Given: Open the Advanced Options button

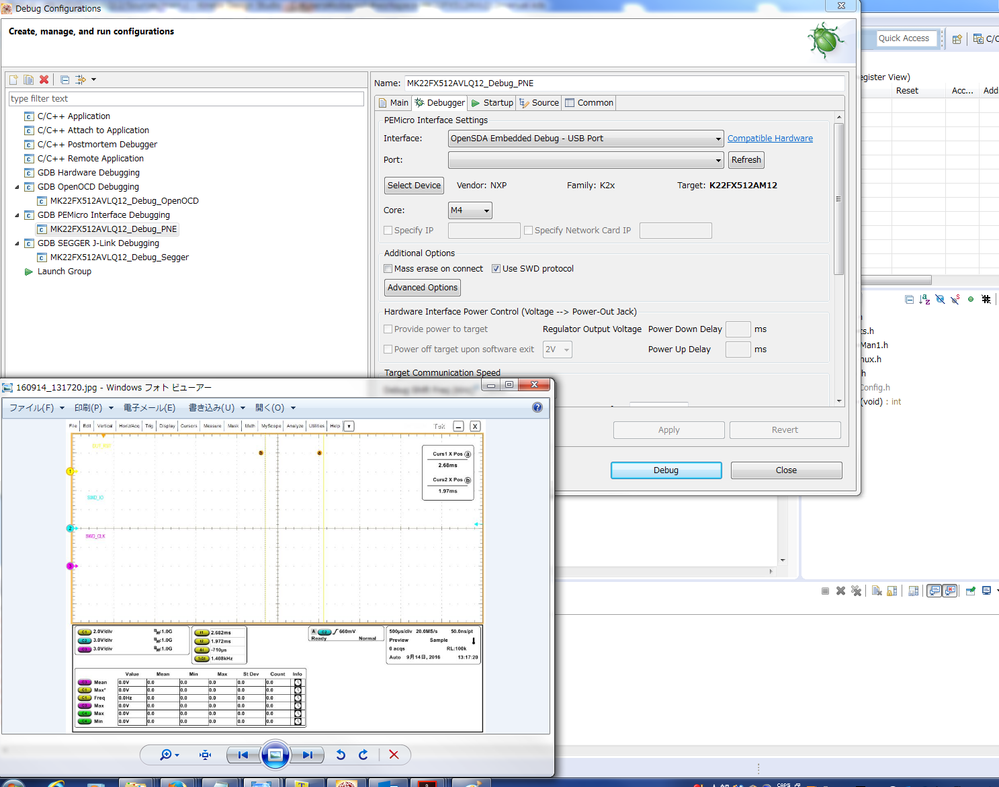Looking at the screenshot, I should 422,287.
